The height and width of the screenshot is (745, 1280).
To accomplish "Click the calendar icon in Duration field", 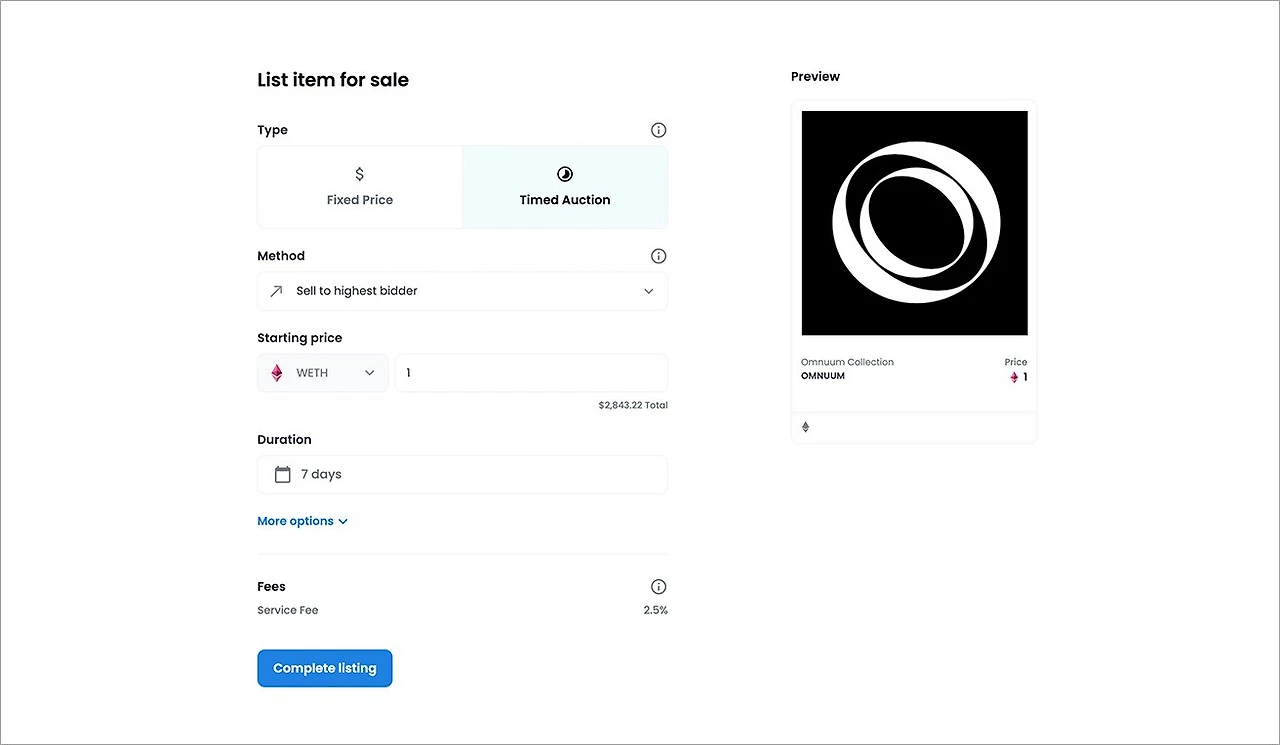I will [283, 474].
